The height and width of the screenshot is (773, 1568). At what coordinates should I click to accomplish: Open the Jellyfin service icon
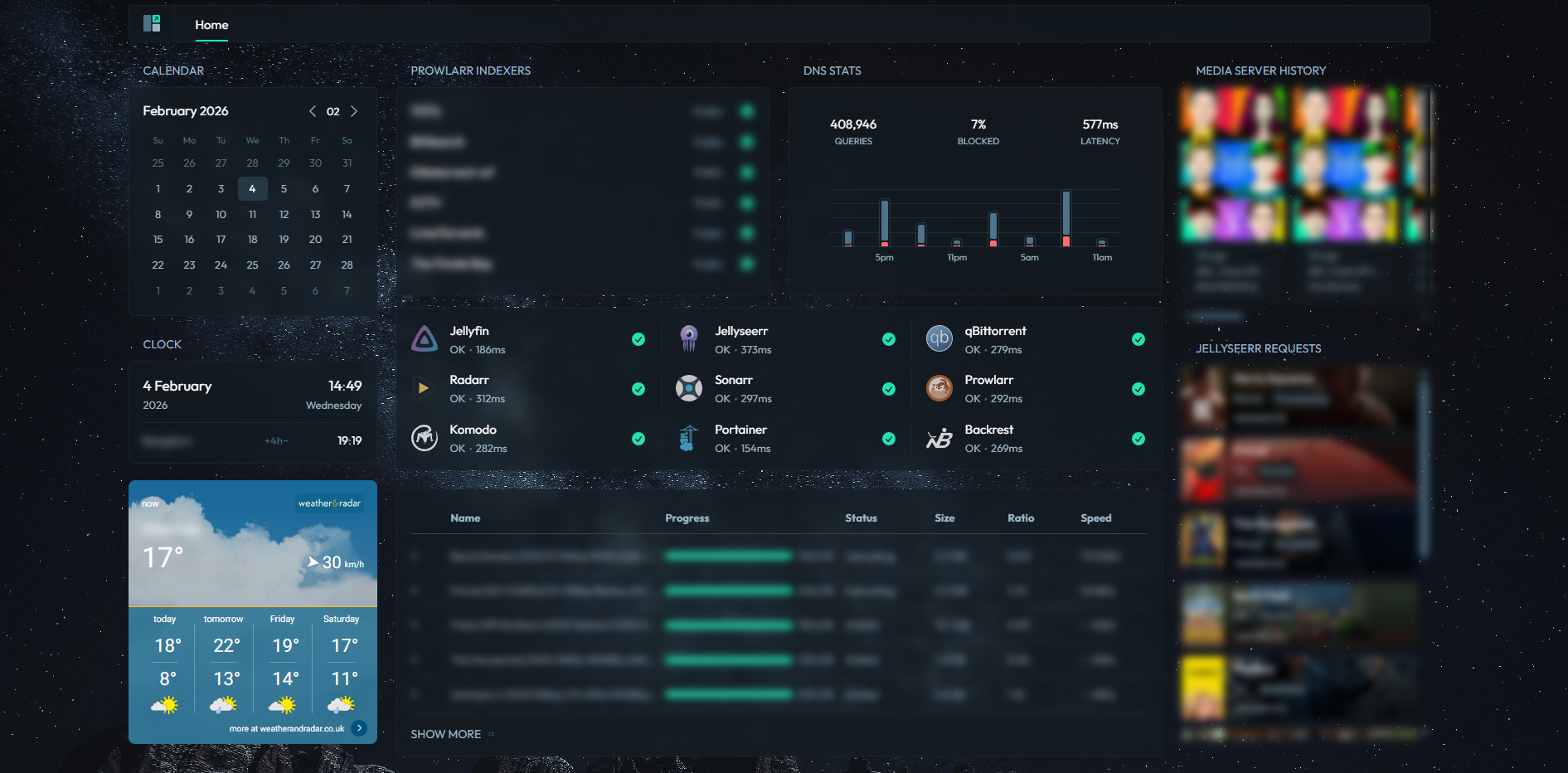coord(425,338)
